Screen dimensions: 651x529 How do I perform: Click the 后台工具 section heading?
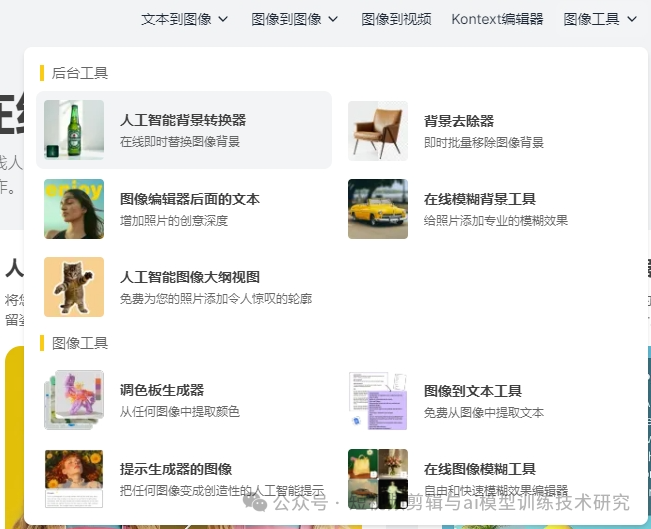click(80, 73)
